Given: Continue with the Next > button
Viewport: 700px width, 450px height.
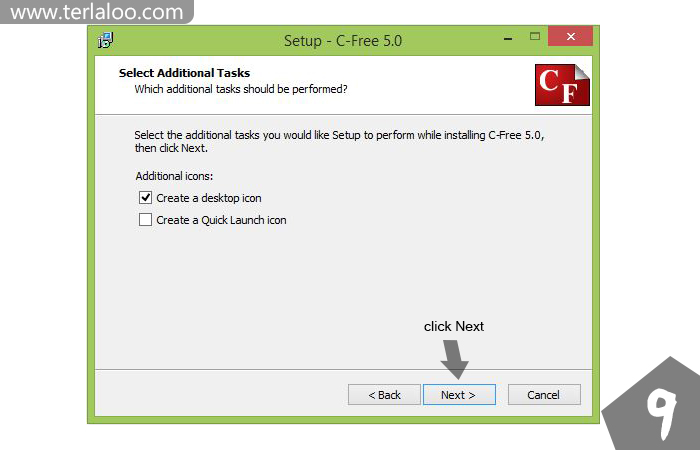Looking at the screenshot, I should click(459, 395).
